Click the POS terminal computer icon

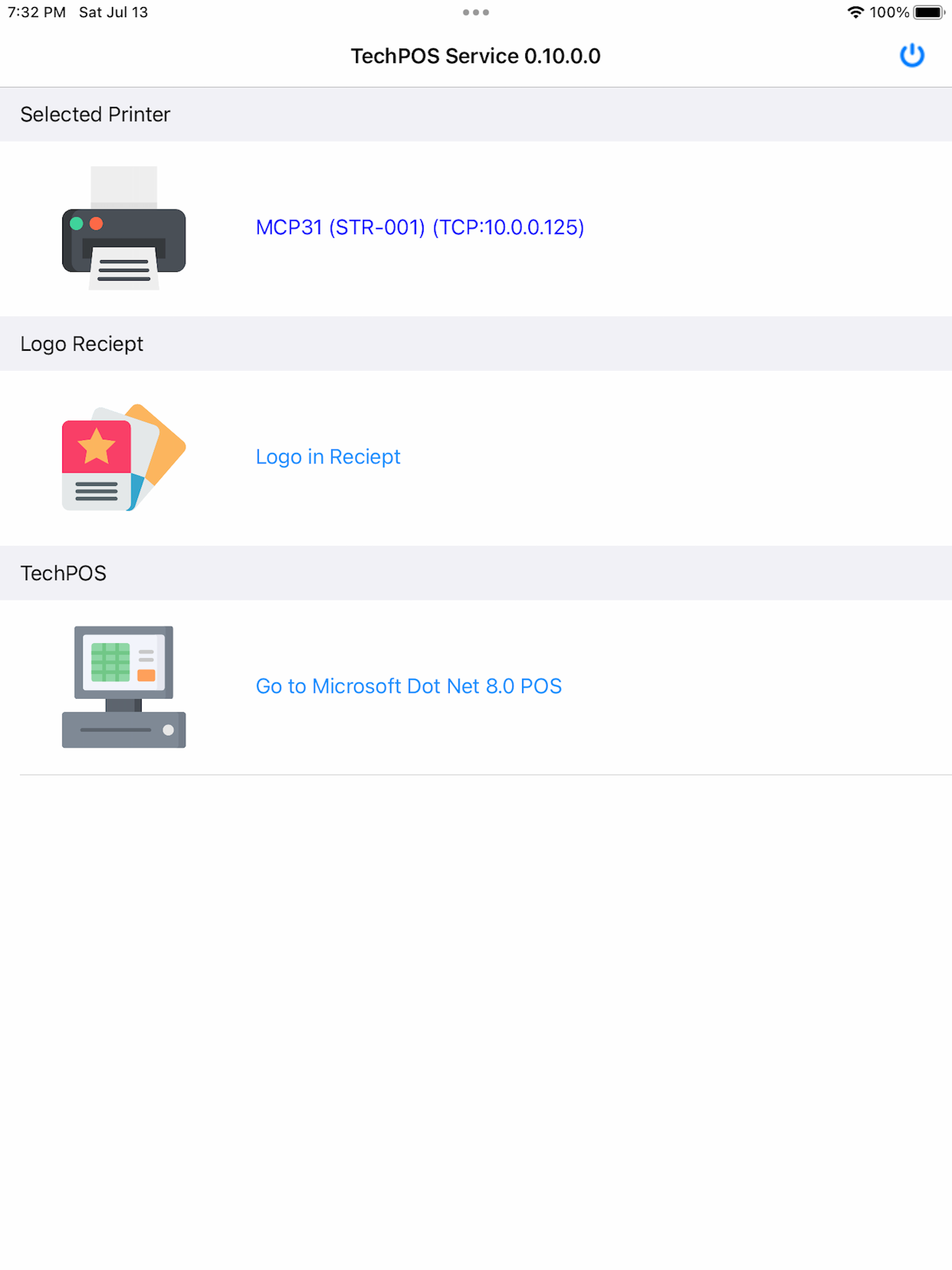(x=124, y=687)
